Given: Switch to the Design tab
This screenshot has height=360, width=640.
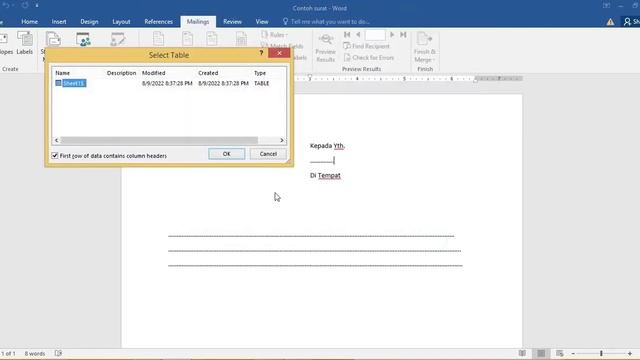Looking at the screenshot, I should [x=89, y=22].
